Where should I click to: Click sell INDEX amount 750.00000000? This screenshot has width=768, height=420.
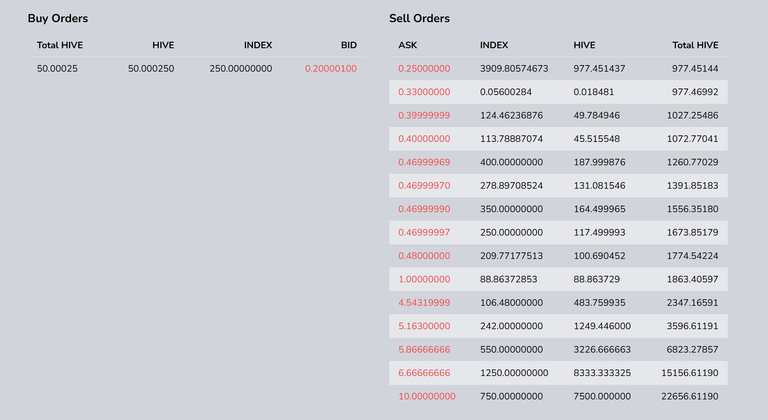click(511, 396)
